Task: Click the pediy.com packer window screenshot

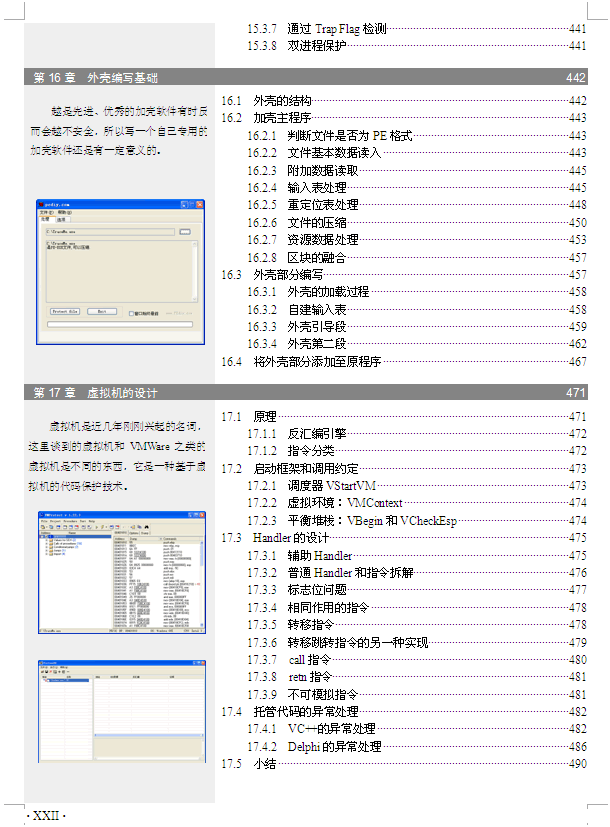Action: (x=120, y=272)
